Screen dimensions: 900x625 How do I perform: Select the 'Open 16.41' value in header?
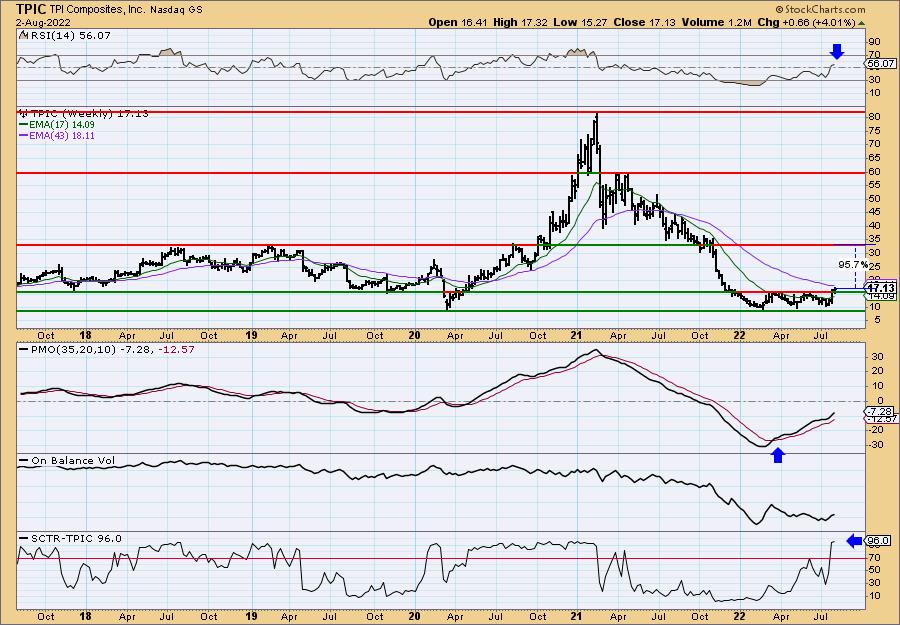[458, 22]
